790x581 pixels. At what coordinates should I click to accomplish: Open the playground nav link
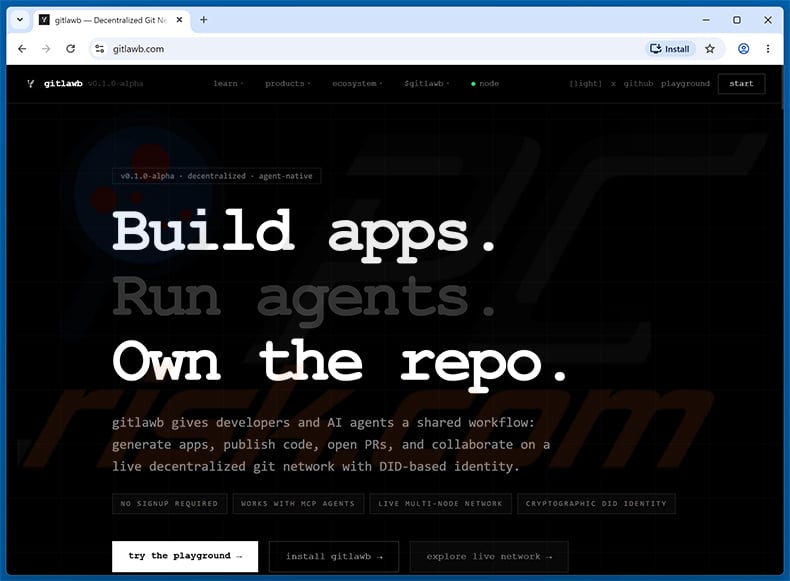pos(685,84)
